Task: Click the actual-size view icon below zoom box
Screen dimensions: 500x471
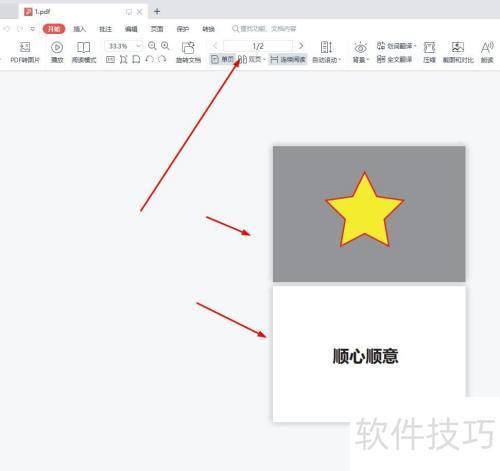Action: point(110,60)
